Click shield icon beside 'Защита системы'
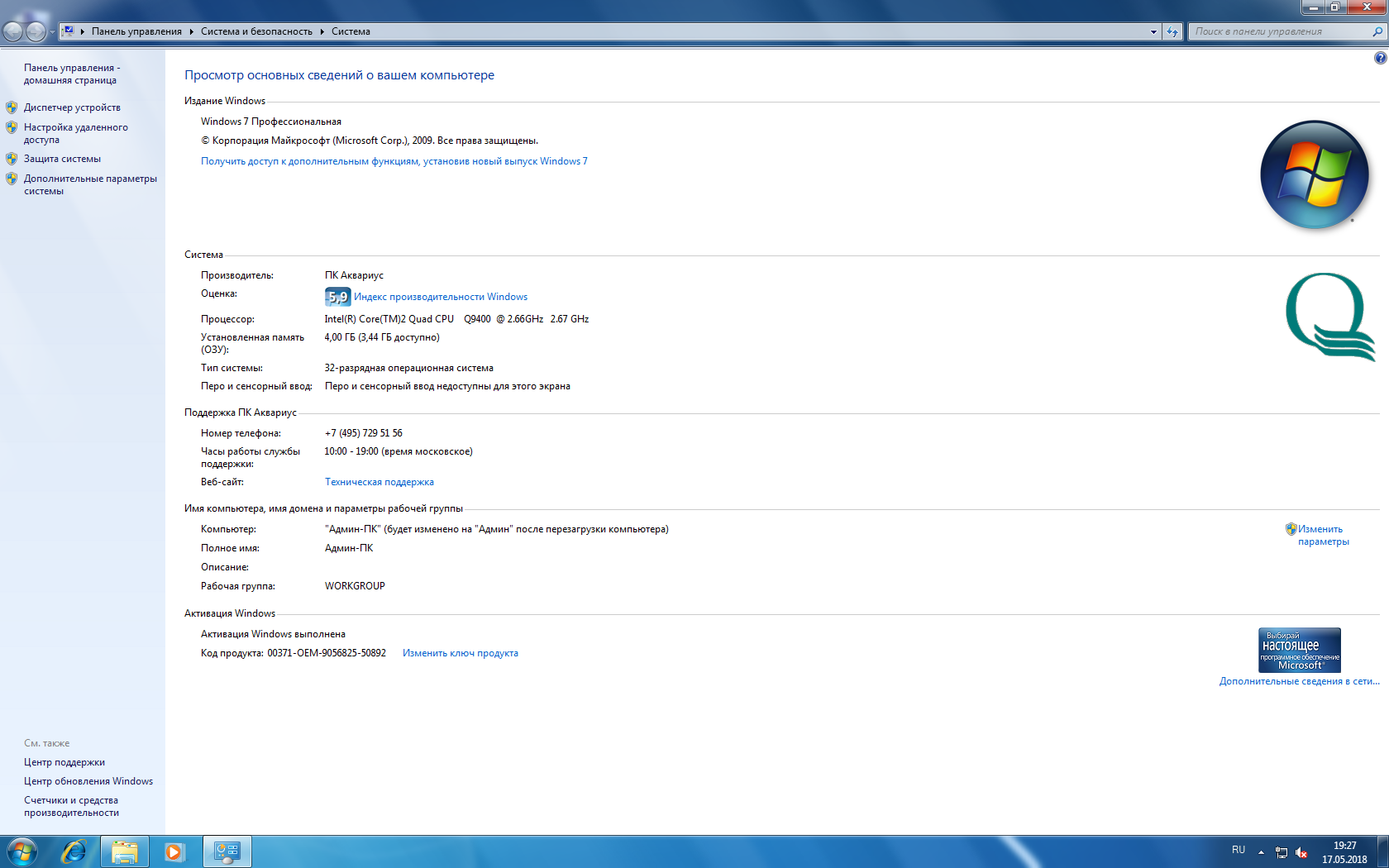The width and height of the screenshot is (1389, 868). click(12, 159)
